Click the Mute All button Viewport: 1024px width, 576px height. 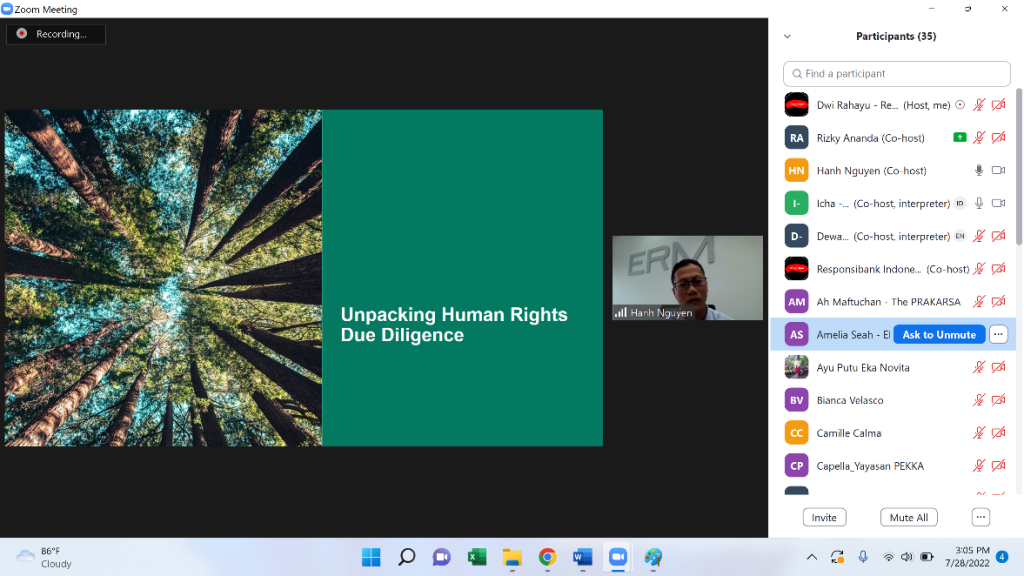(x=908, y=517)
